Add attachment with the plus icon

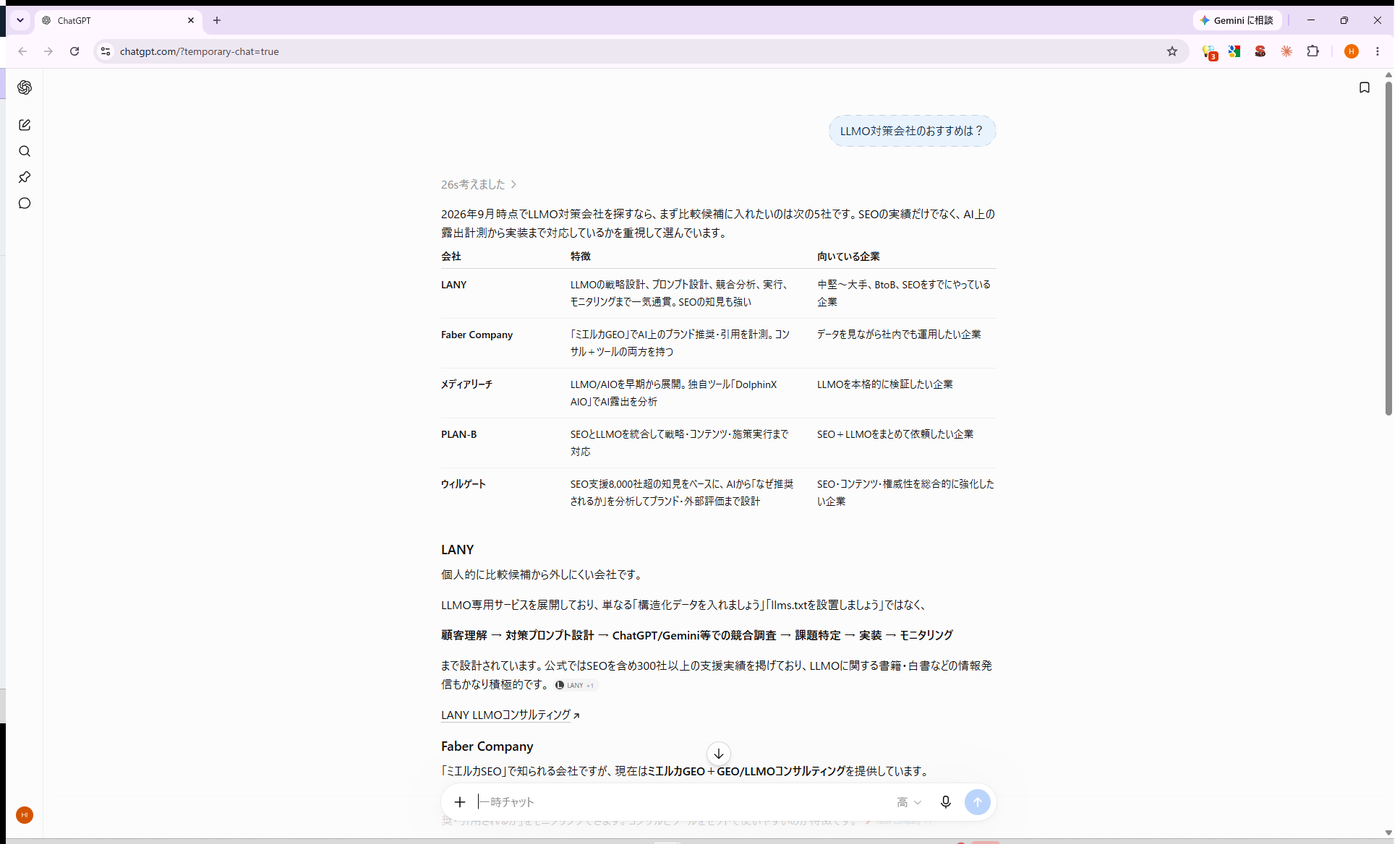[x=459, y=802]
